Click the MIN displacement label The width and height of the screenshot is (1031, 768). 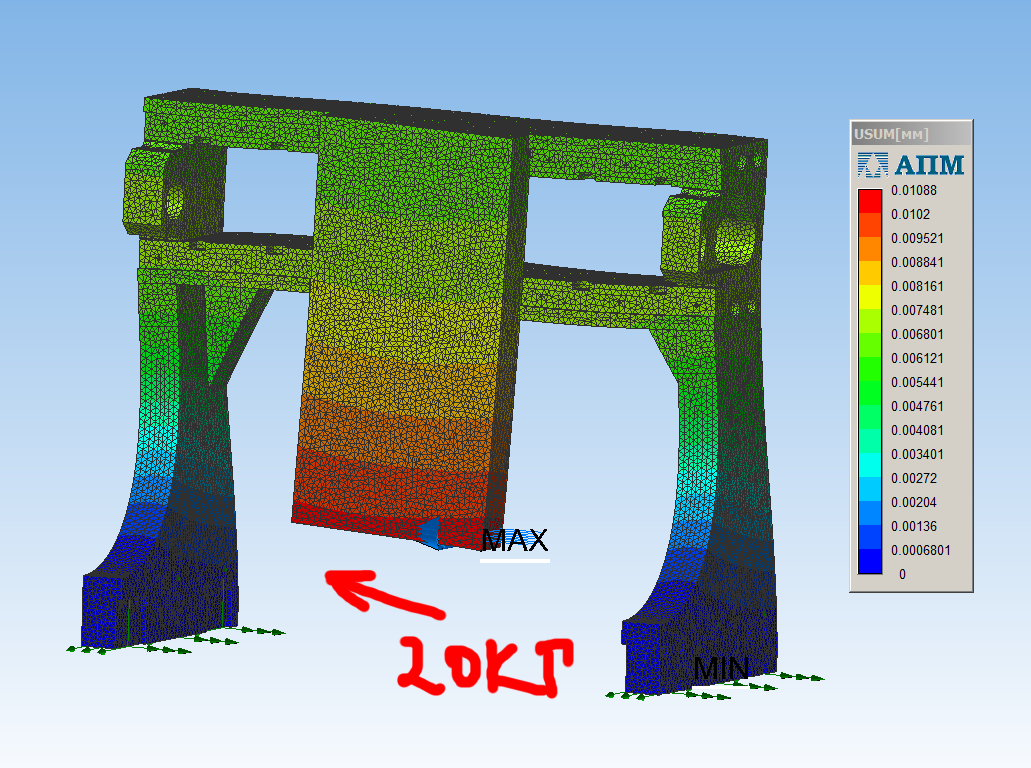pyautogui.click(x=721, y=669)
